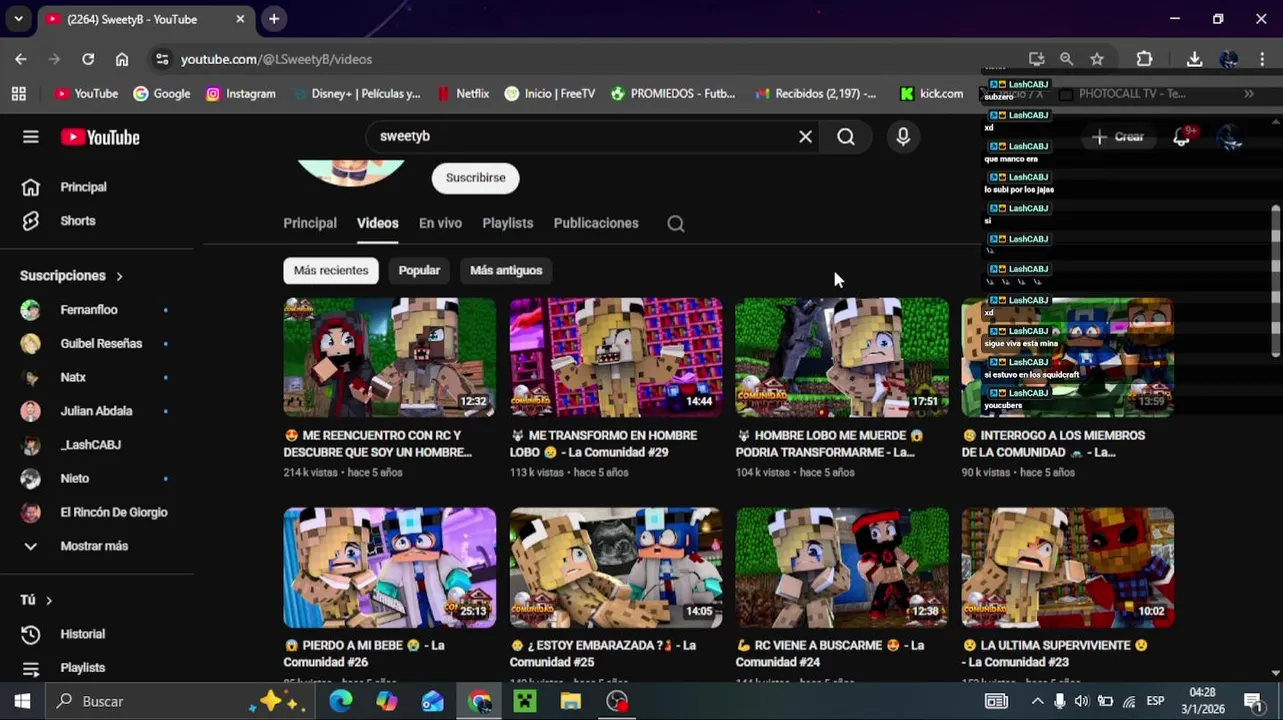Open the channel Playlists tab
The image size is (1283, 720).
(x=508, y=223)
